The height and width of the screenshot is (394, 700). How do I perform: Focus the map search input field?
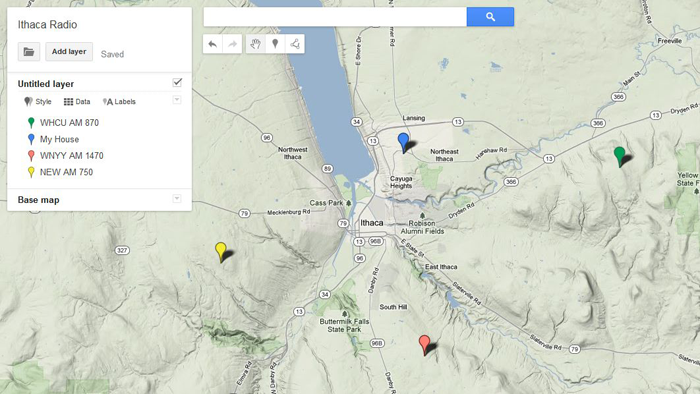click(335, 17)
